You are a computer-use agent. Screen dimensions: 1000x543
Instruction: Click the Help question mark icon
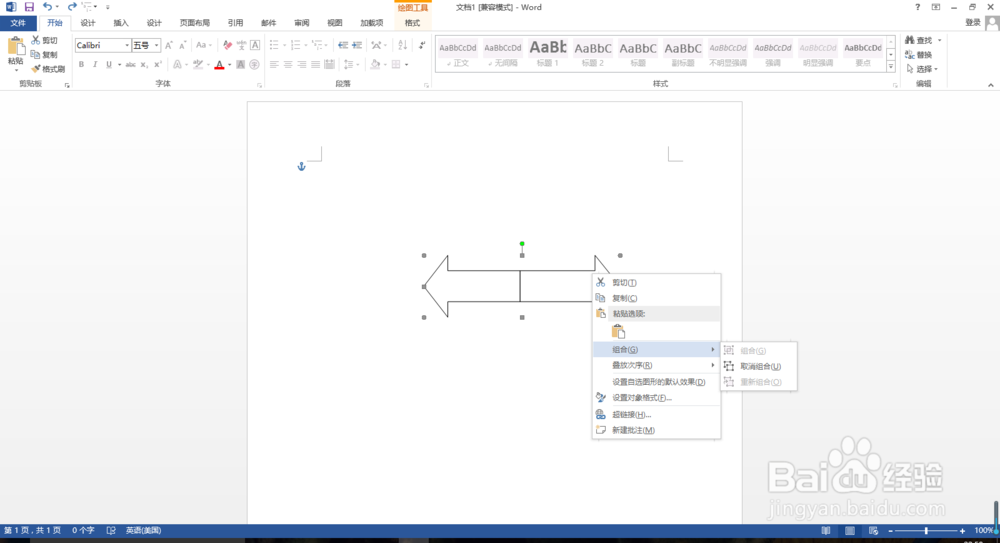(917, 7)
